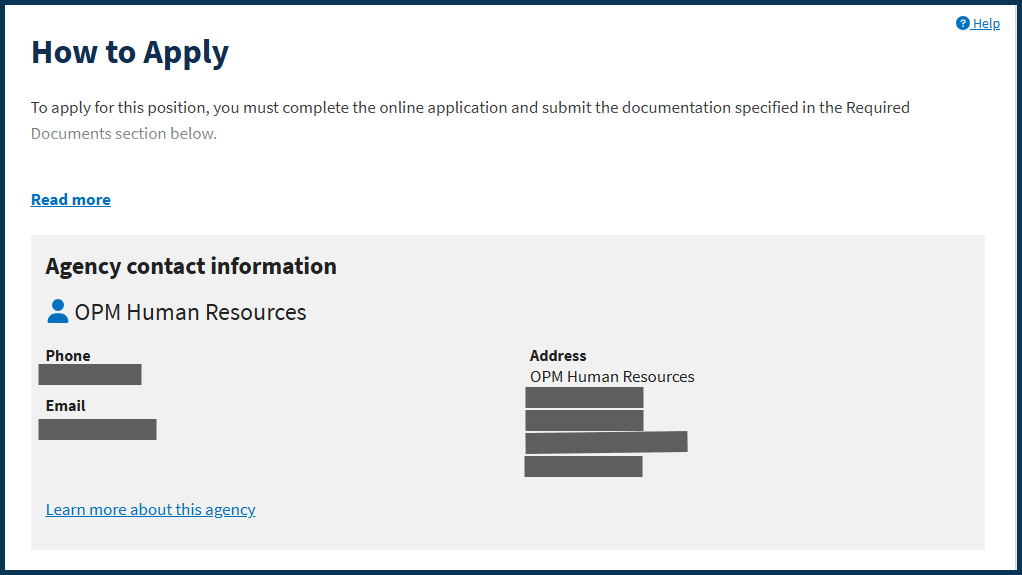
Task: Click the Agency contact information heading
Action: pyautogui.click(x=191, y=266)
